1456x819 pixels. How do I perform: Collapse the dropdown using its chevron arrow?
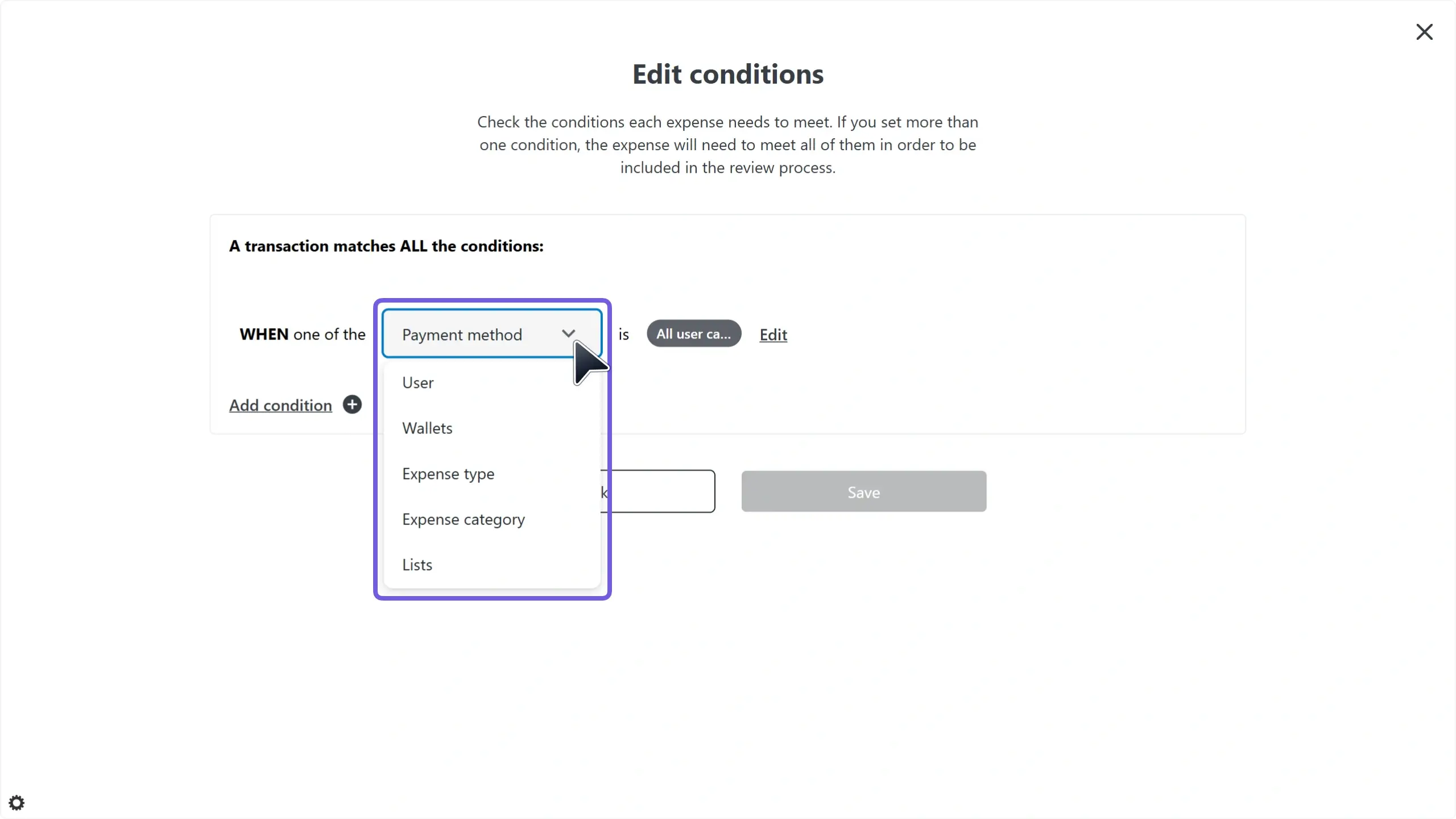(x=568, y=334)
